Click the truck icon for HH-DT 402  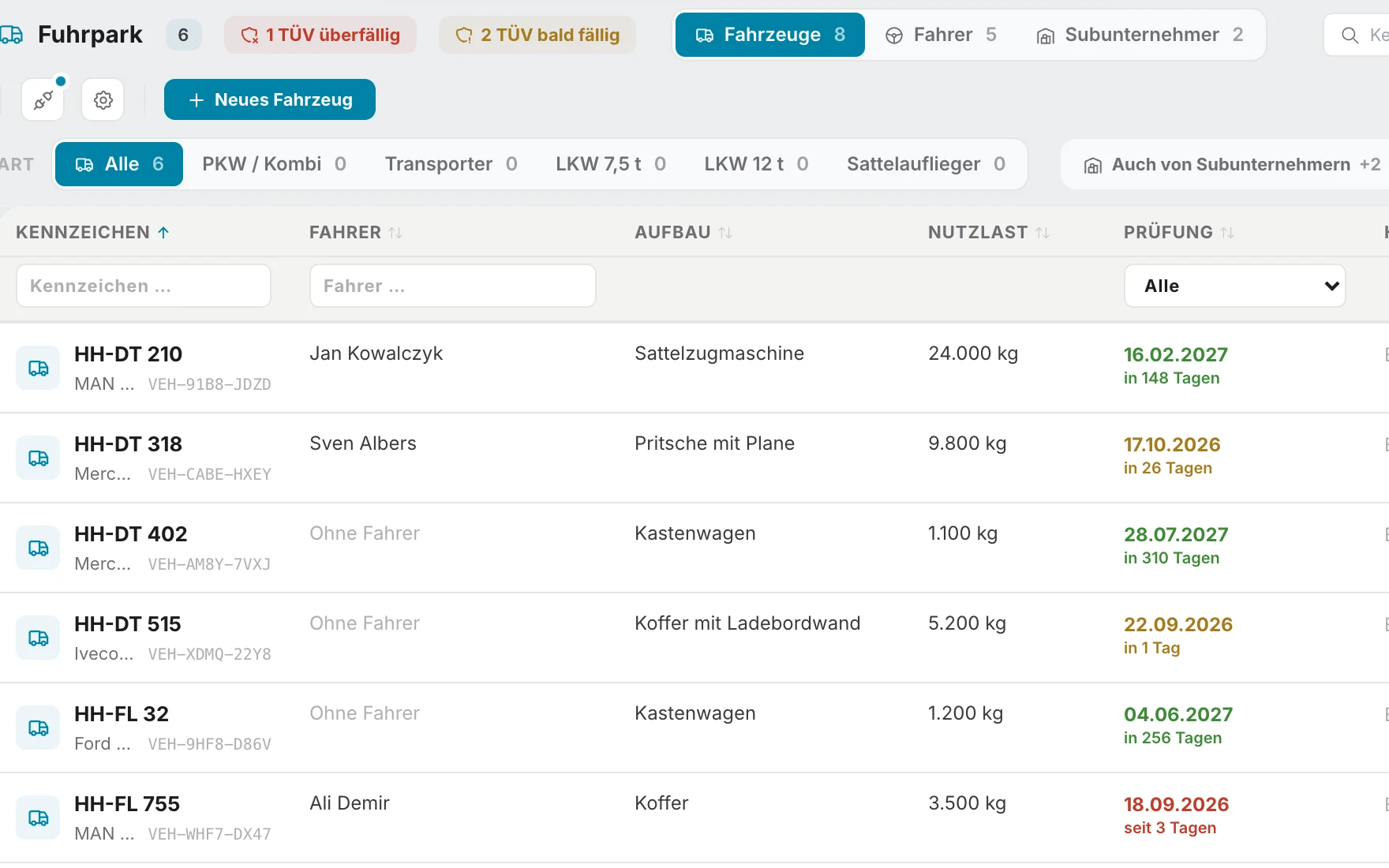(x=38, y=548)
